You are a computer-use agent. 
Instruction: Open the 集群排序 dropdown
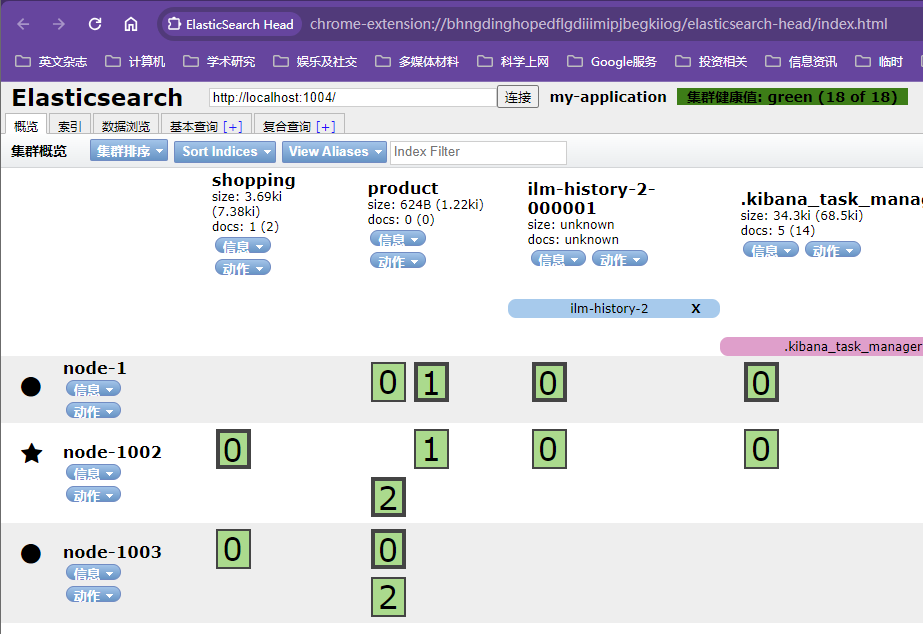coord(129,151)
